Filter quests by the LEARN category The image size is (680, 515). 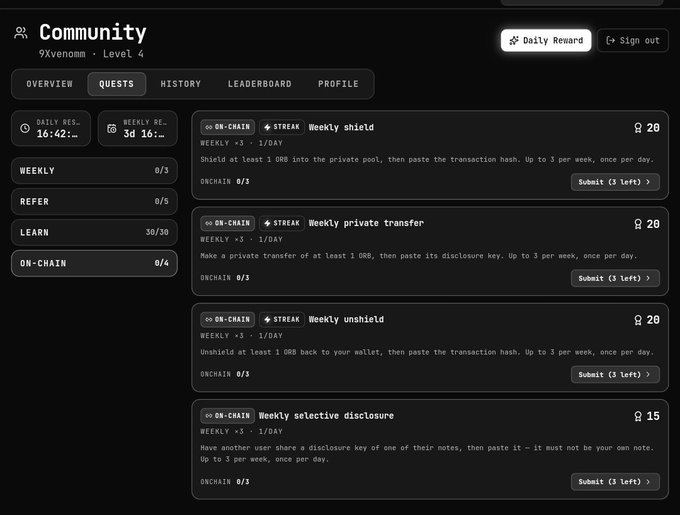coord(94,232)
